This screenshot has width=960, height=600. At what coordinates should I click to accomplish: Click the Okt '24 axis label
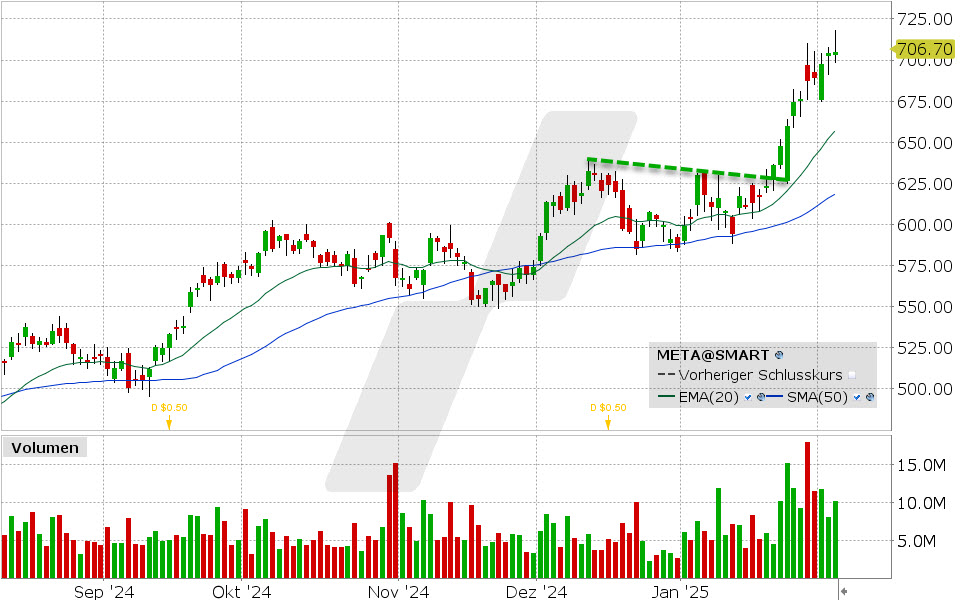pyautogui.click(x=241, y=591)
